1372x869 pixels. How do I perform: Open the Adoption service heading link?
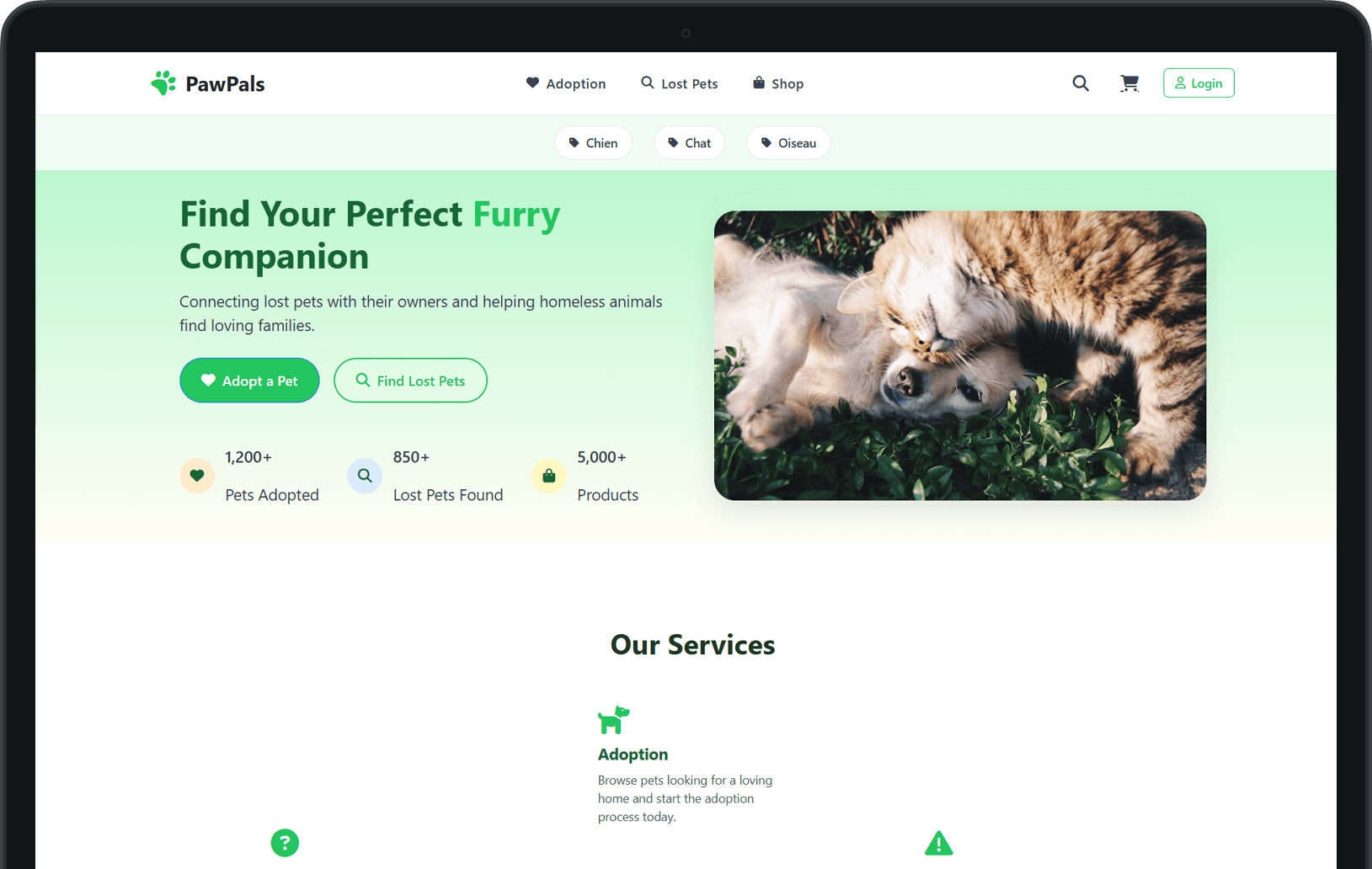(633, 754)
